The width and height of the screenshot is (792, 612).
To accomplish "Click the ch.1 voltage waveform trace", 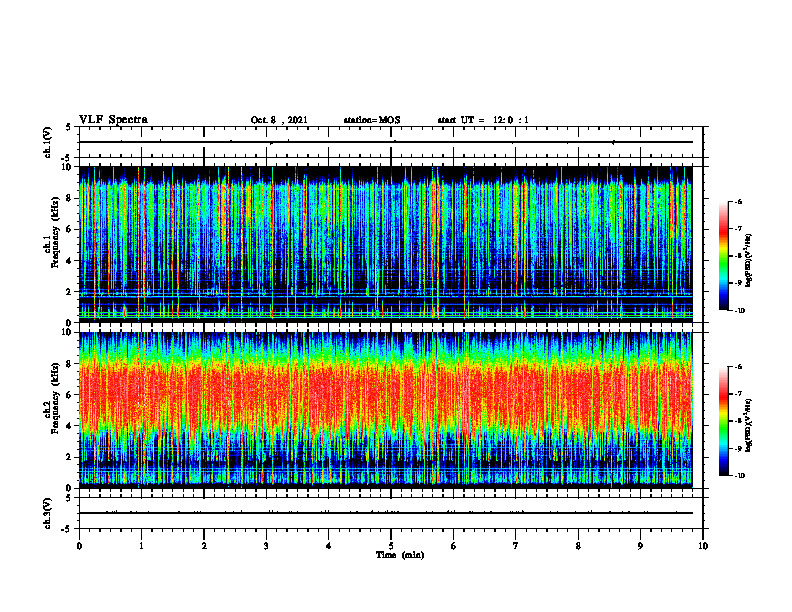I will pyautogui.click(x=386, y=142).
